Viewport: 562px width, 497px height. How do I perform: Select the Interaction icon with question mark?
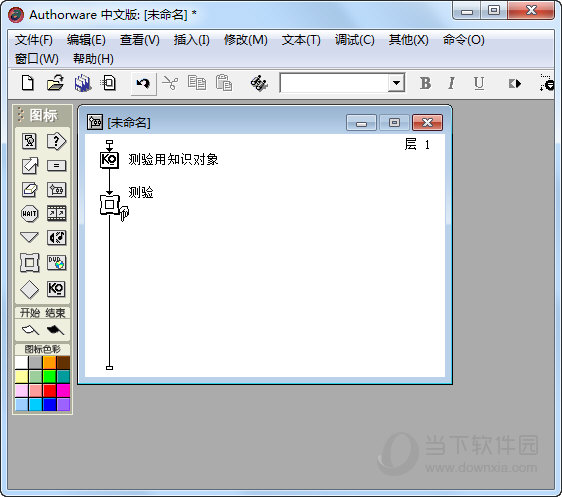(56, 141)
